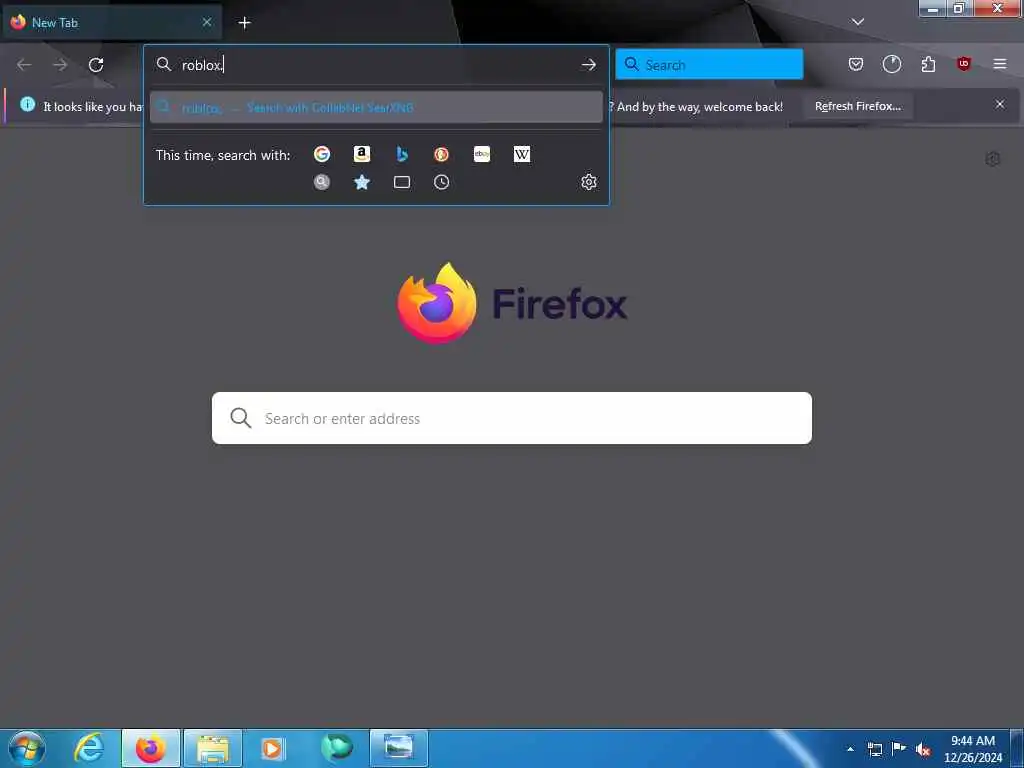Launch Internet Explorer from the taskbar
The height and width of the screenshot is (768, 1024).
point(89,748)
